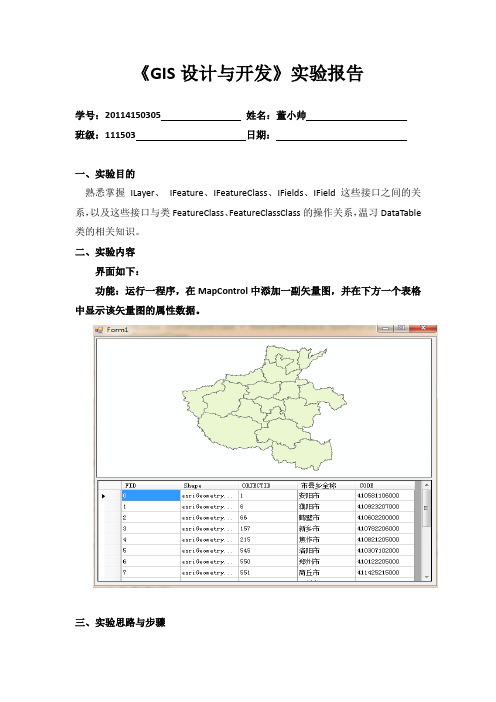This screenshot has width=496, height=702.
Task: Click the class number 111503
Action: coord(120,135)
